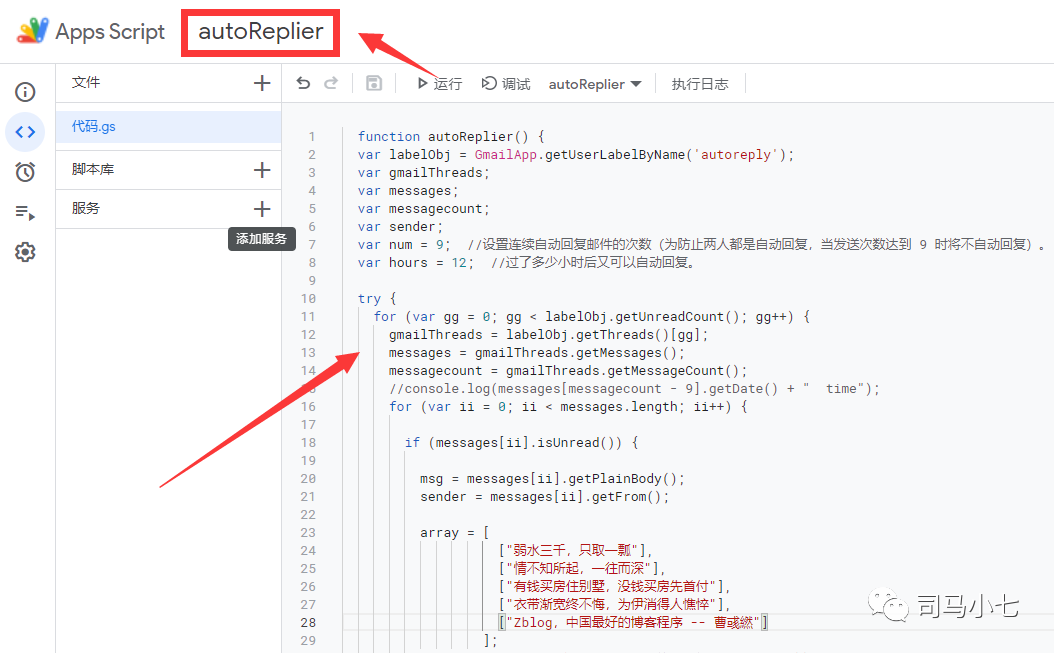This screenshot has height=653, width=1054.
Task: Open the Triggers alarm clock icon
Action: pyautogui.click(x=25, y=172)
